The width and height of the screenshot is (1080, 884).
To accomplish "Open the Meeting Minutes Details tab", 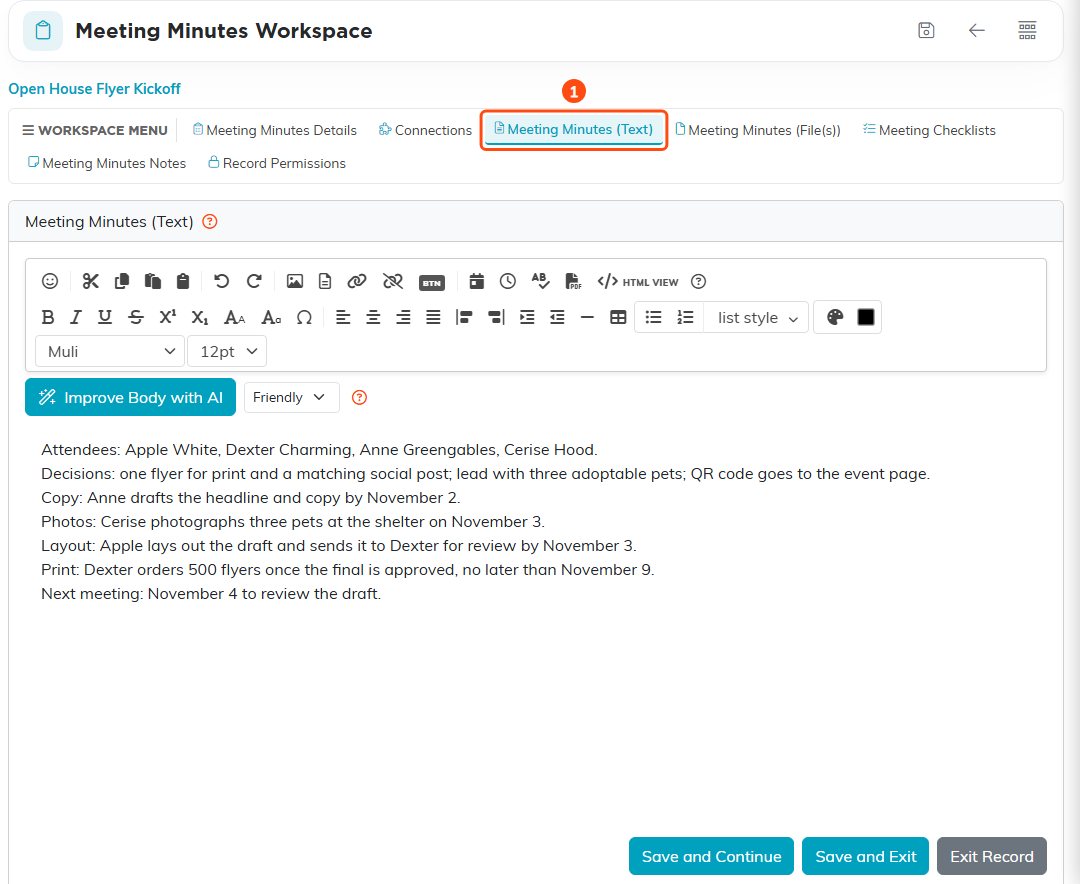I will [x=275, y=130].
